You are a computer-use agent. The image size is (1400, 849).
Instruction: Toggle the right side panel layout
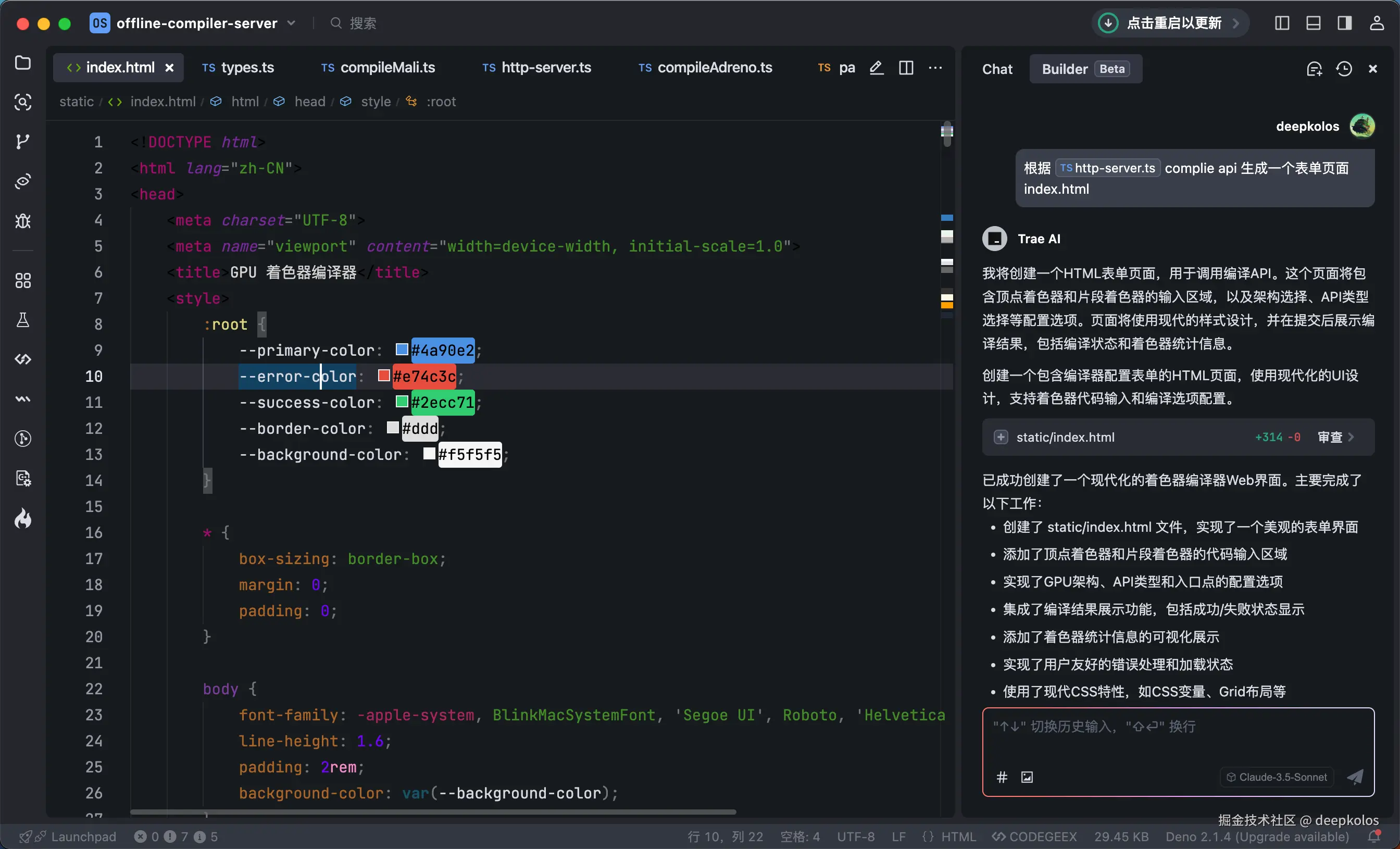click(x=1344, y=23)
